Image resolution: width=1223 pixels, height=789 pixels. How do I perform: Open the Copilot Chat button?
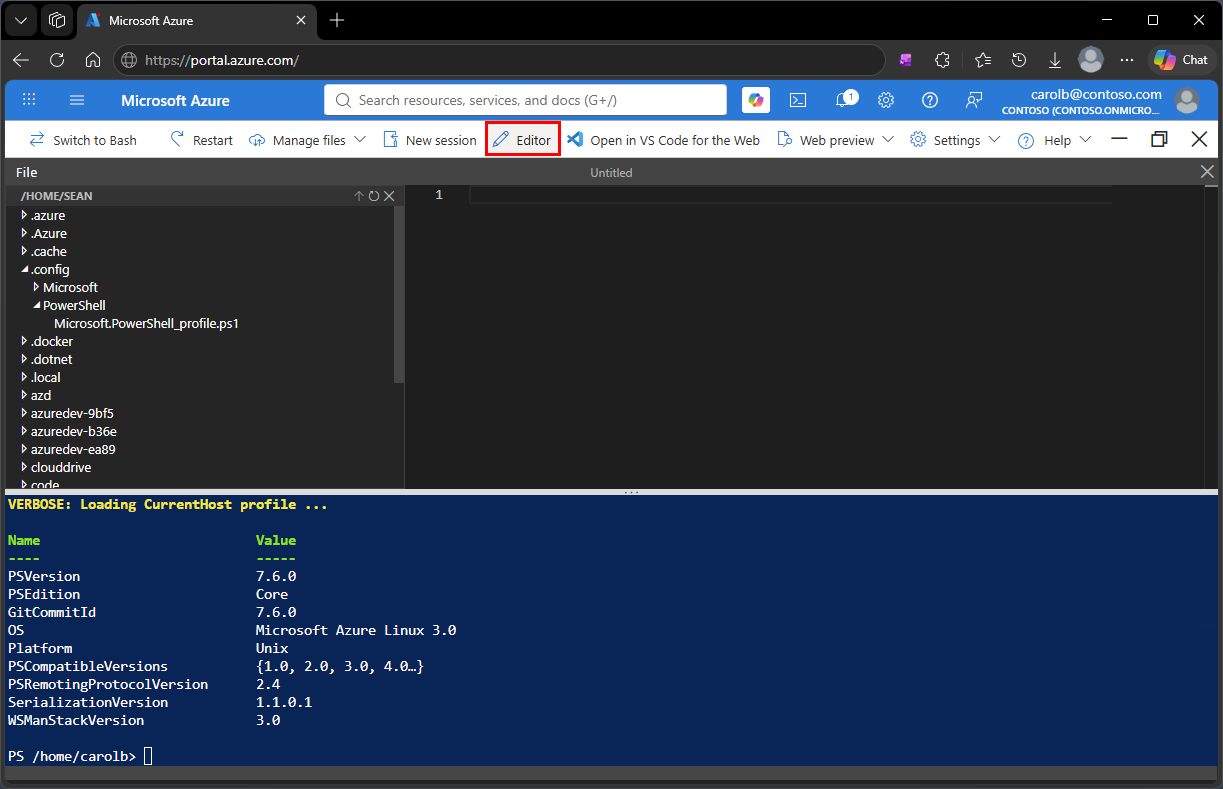[x=1181, y=60]
